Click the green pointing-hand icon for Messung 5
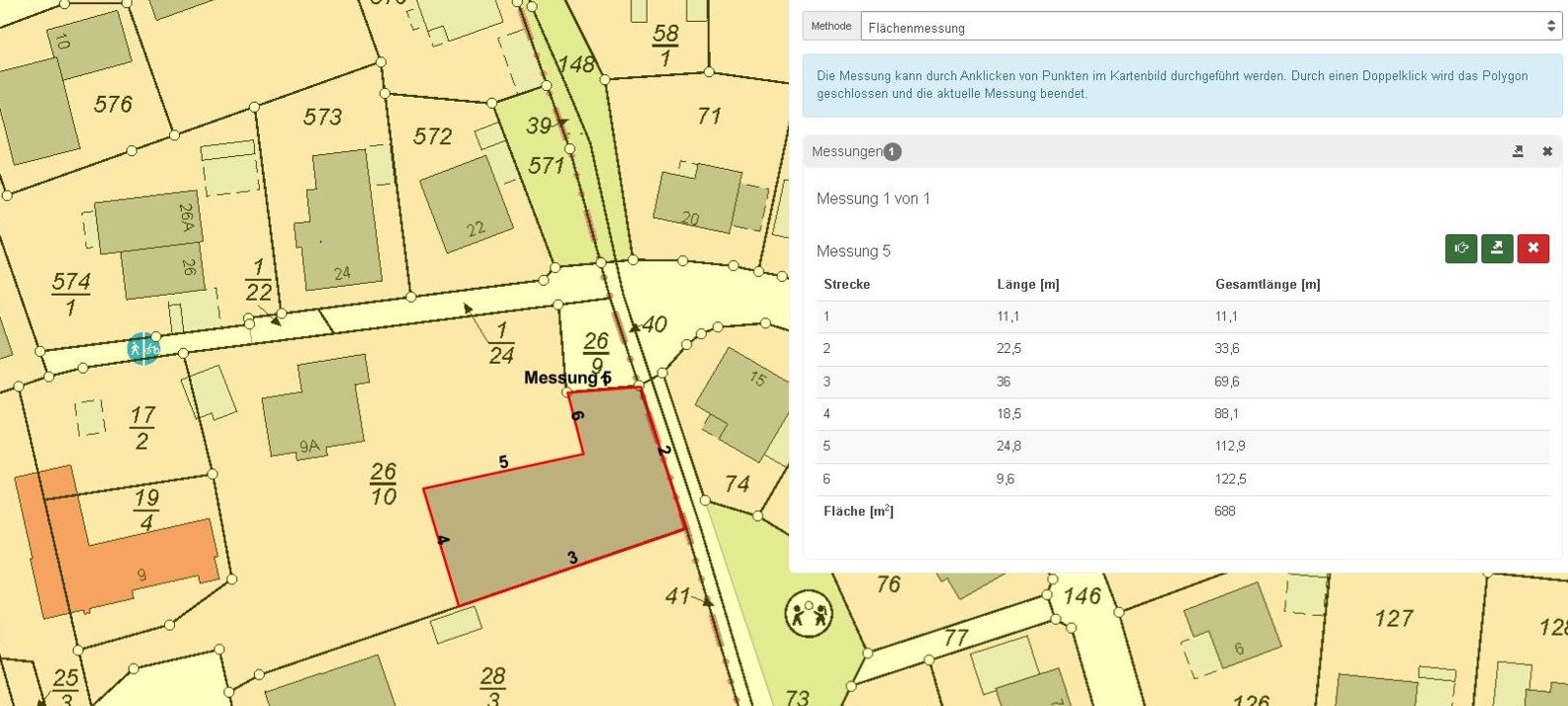The image size is (1568, 706). pyautogui.click(x=1460, y=248)
